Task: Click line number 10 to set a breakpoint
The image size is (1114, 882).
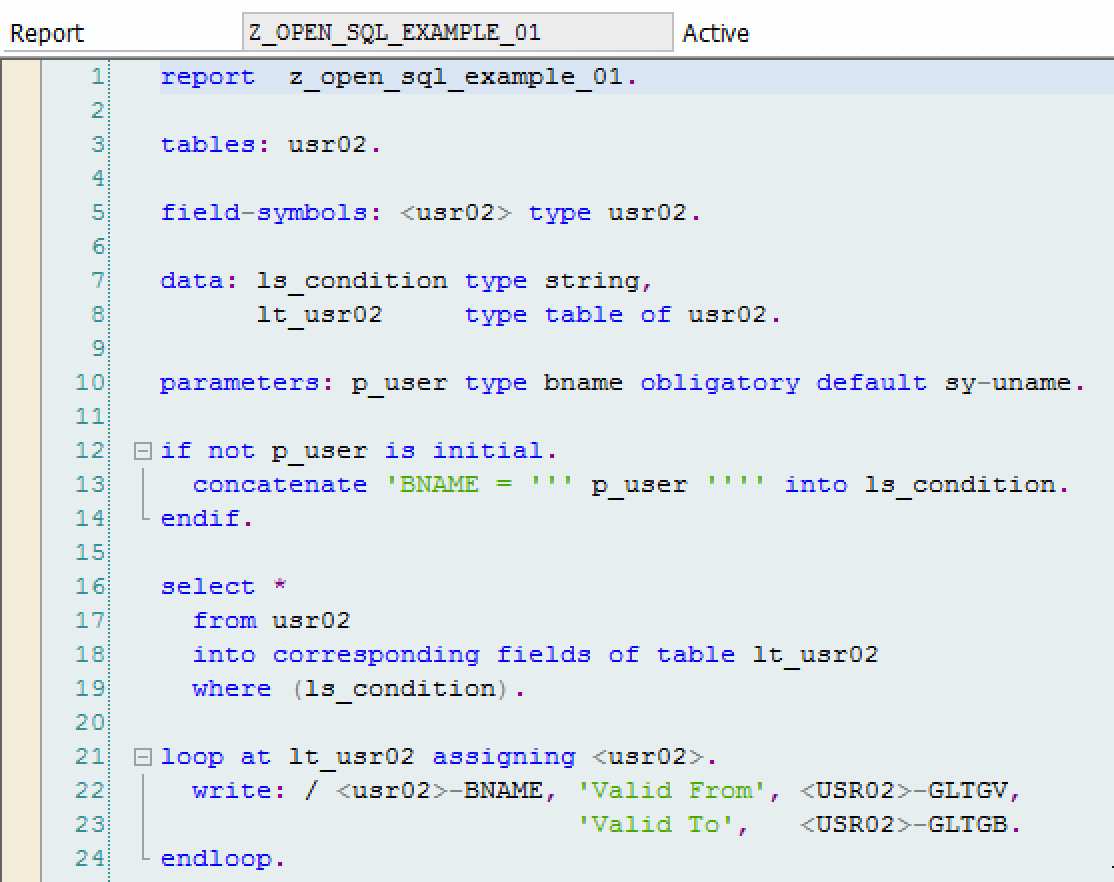Action: pos(90,382)
